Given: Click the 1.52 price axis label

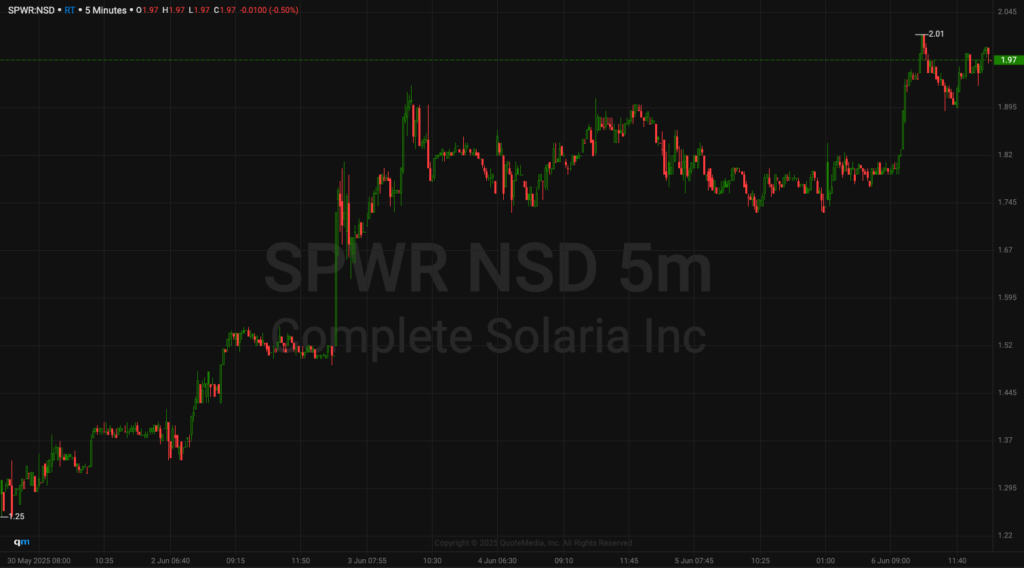Looking at the screenshot, I should (x=1005, y=345).
